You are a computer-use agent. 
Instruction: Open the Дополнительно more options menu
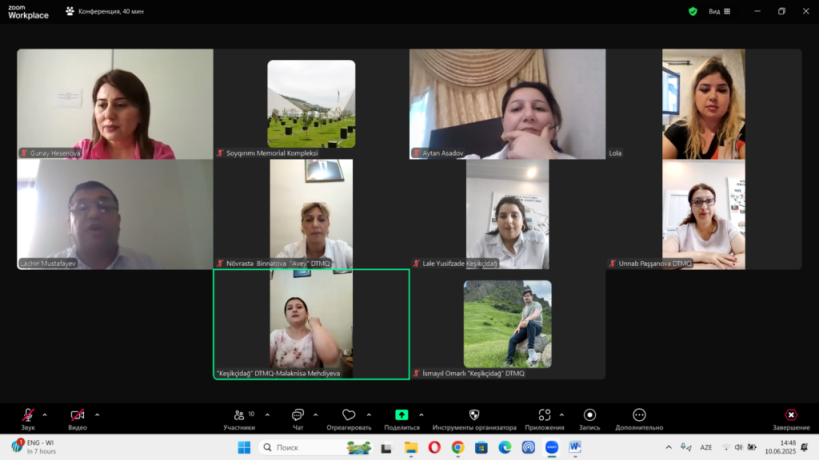[x=639, y=415]
